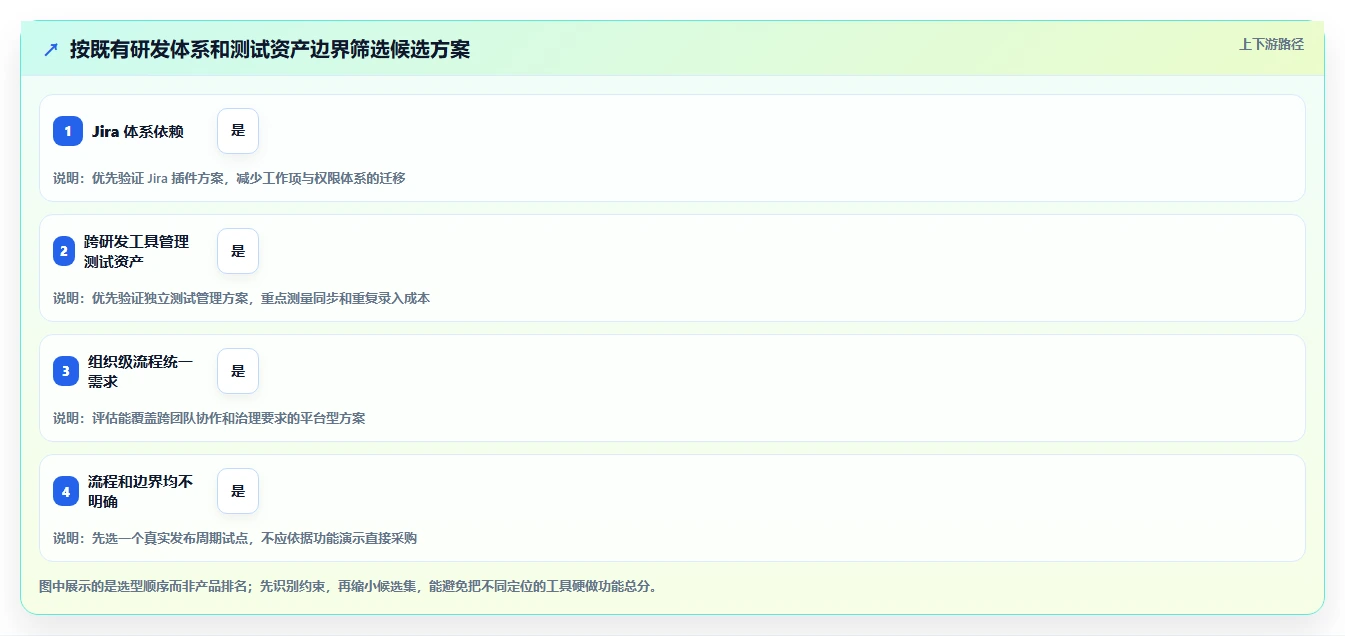Click the 是 button next to 流程和边界均不明确
The image size is (1345, 636).
(238, 491)
